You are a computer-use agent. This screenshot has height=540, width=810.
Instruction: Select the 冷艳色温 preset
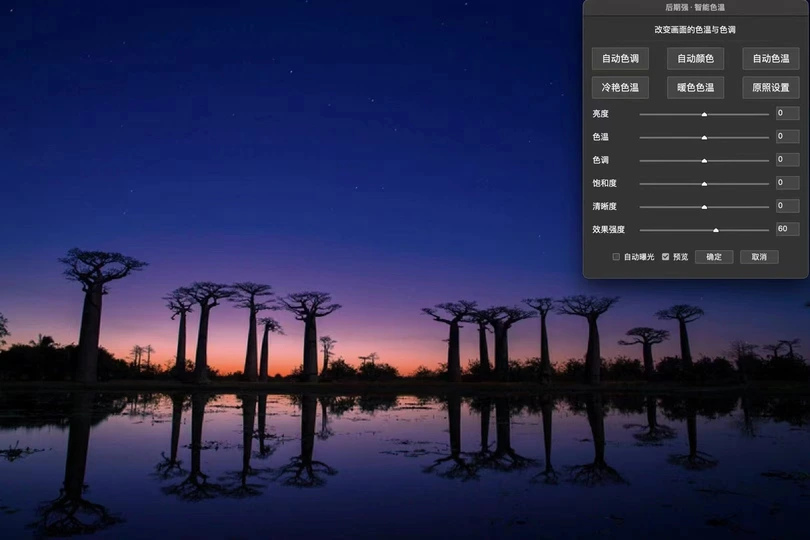click(x=620, y=87)
